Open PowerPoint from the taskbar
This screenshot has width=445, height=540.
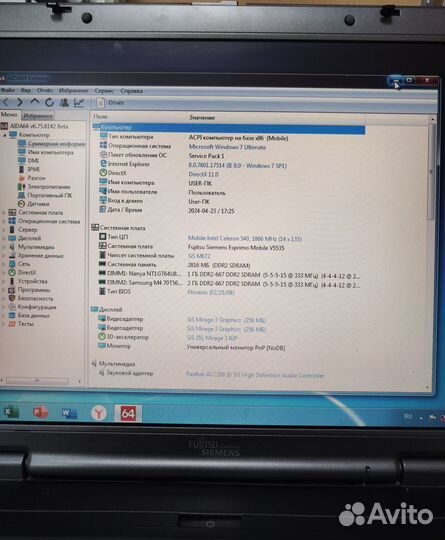click(41, 412)
